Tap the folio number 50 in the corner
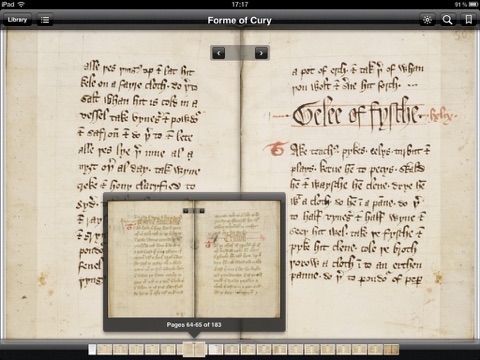 pyautogui.click(x=461, y=35)
